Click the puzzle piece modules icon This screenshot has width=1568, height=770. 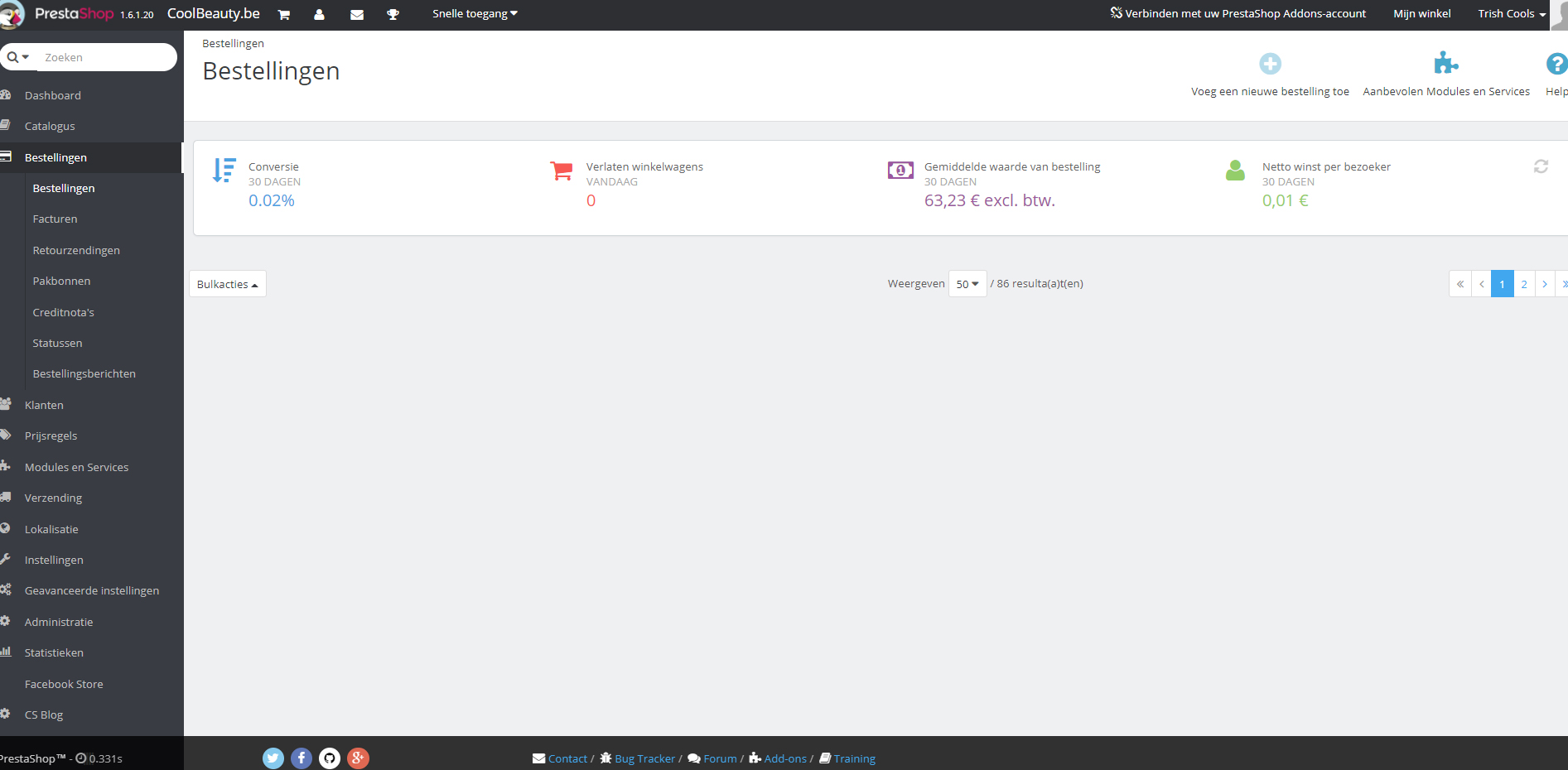[x=1446, y=63]
